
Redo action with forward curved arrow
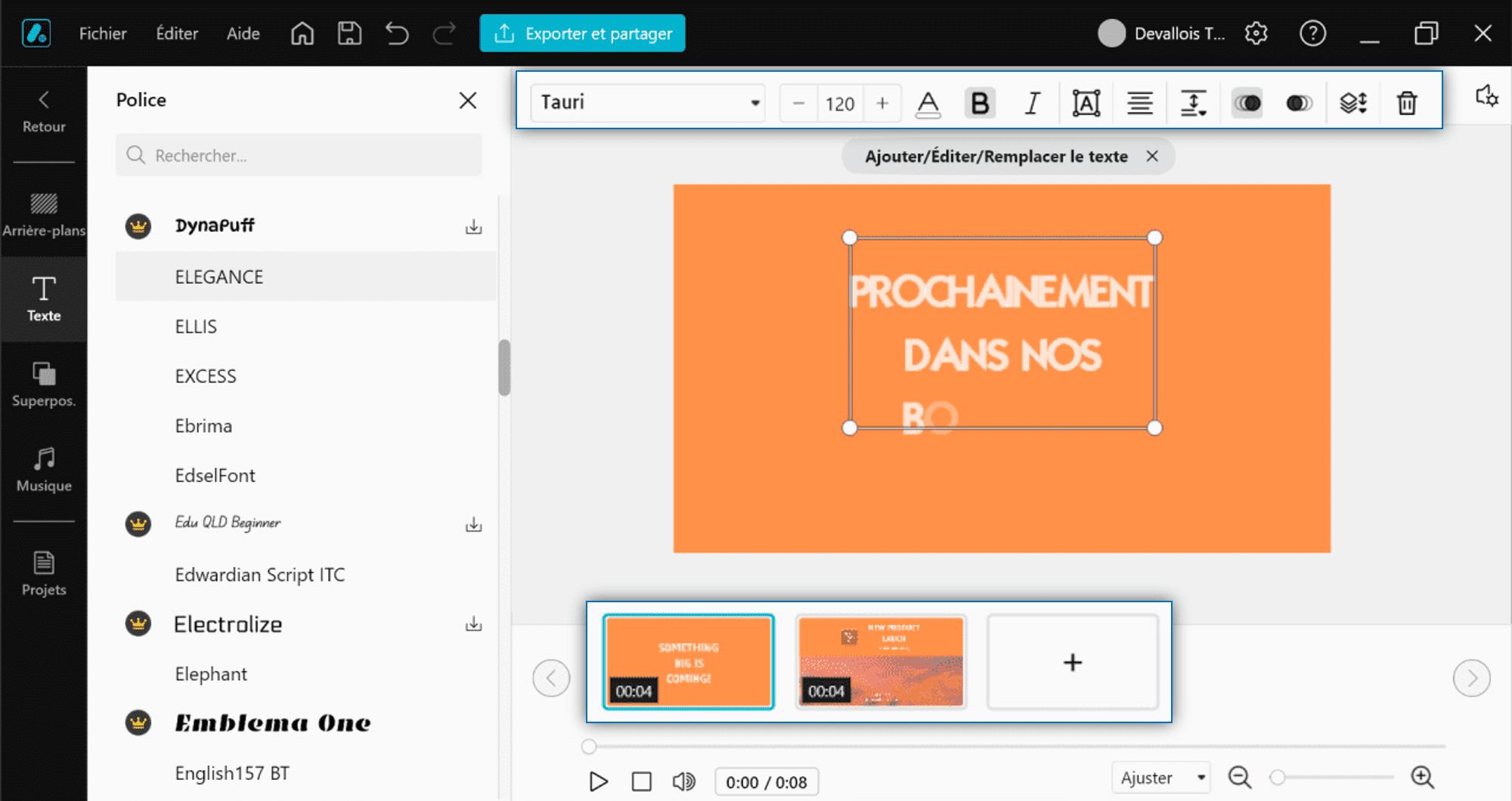point(444,33)
